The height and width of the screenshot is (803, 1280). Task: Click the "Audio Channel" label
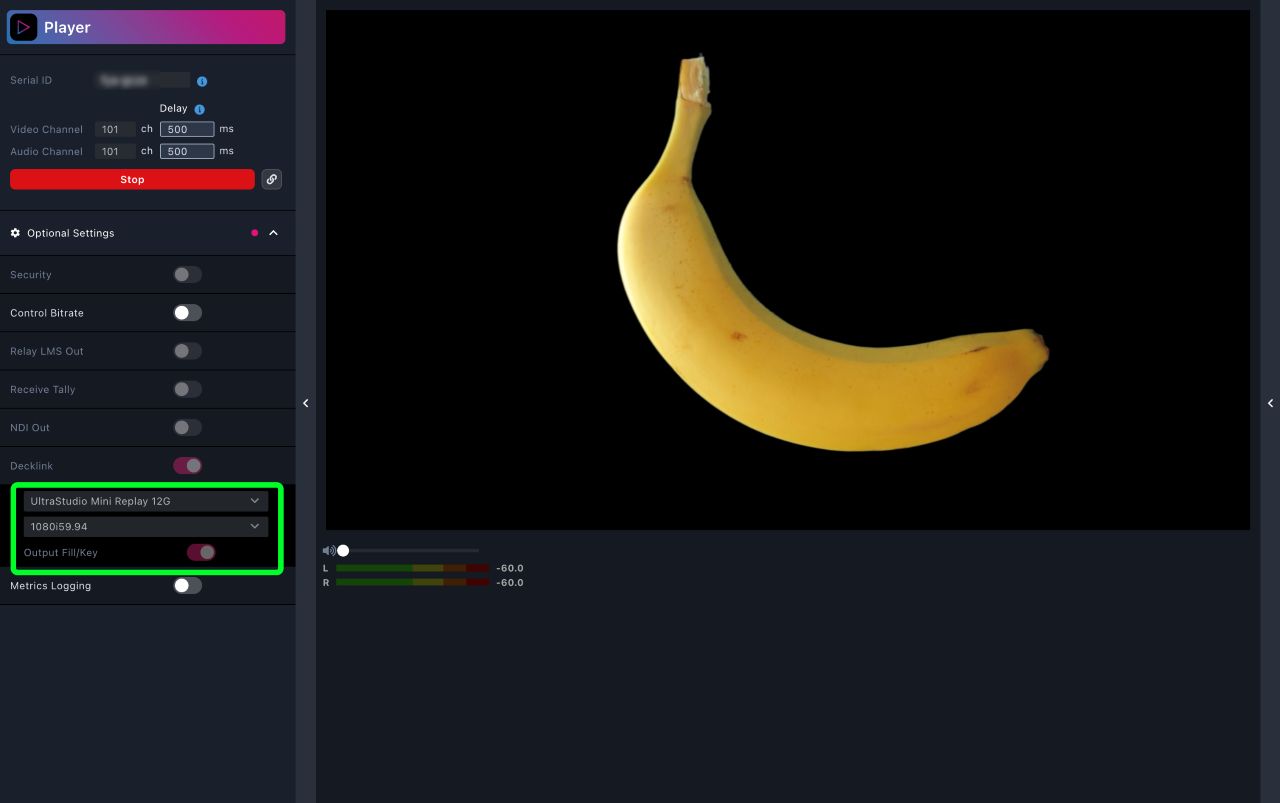click(47, 152)
